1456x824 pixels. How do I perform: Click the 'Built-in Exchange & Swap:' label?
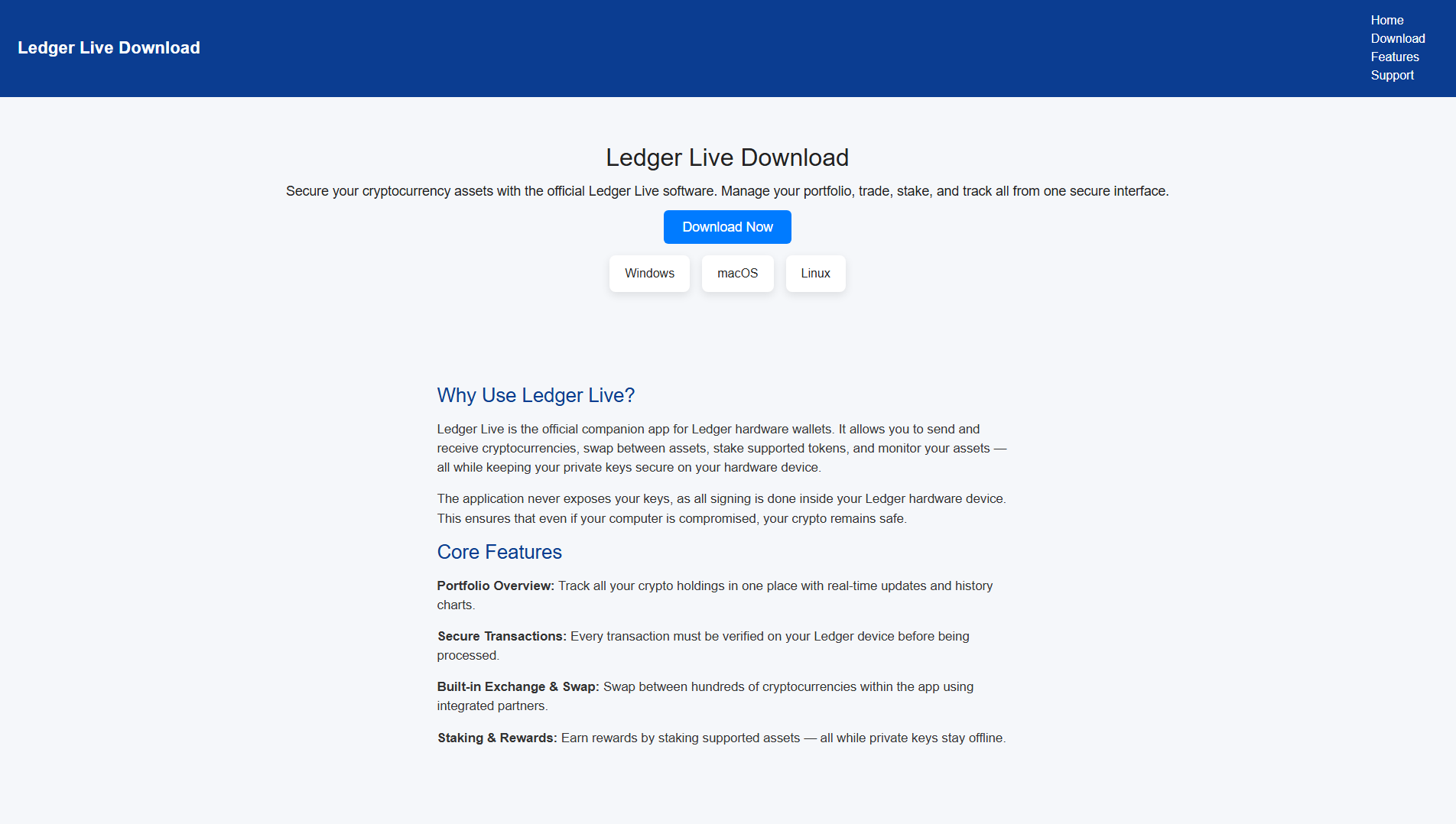click(518, 686)
